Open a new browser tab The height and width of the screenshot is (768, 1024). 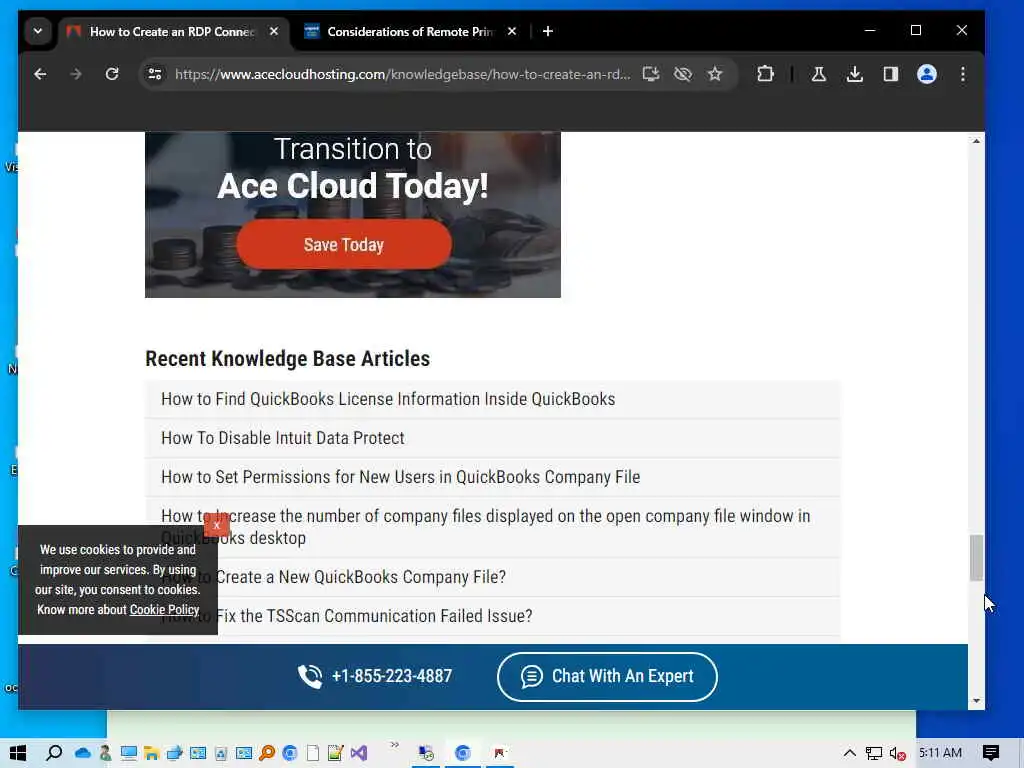(x=548, y=31)
